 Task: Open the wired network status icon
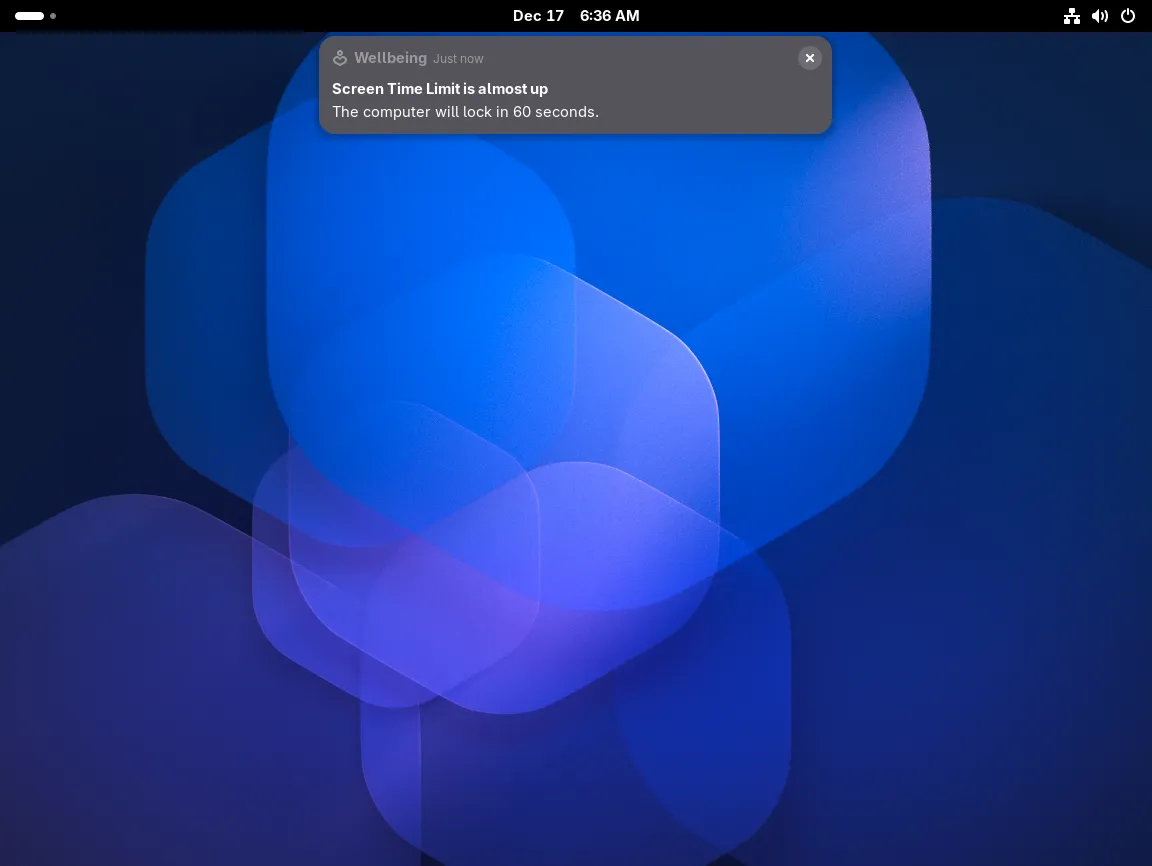[x=1072, y=16]
